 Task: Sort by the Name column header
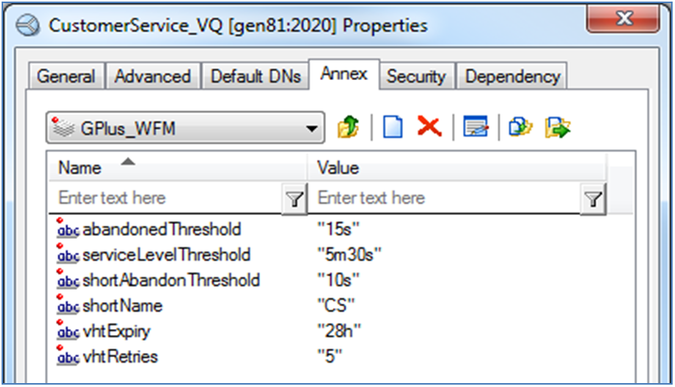click(177, 167)
